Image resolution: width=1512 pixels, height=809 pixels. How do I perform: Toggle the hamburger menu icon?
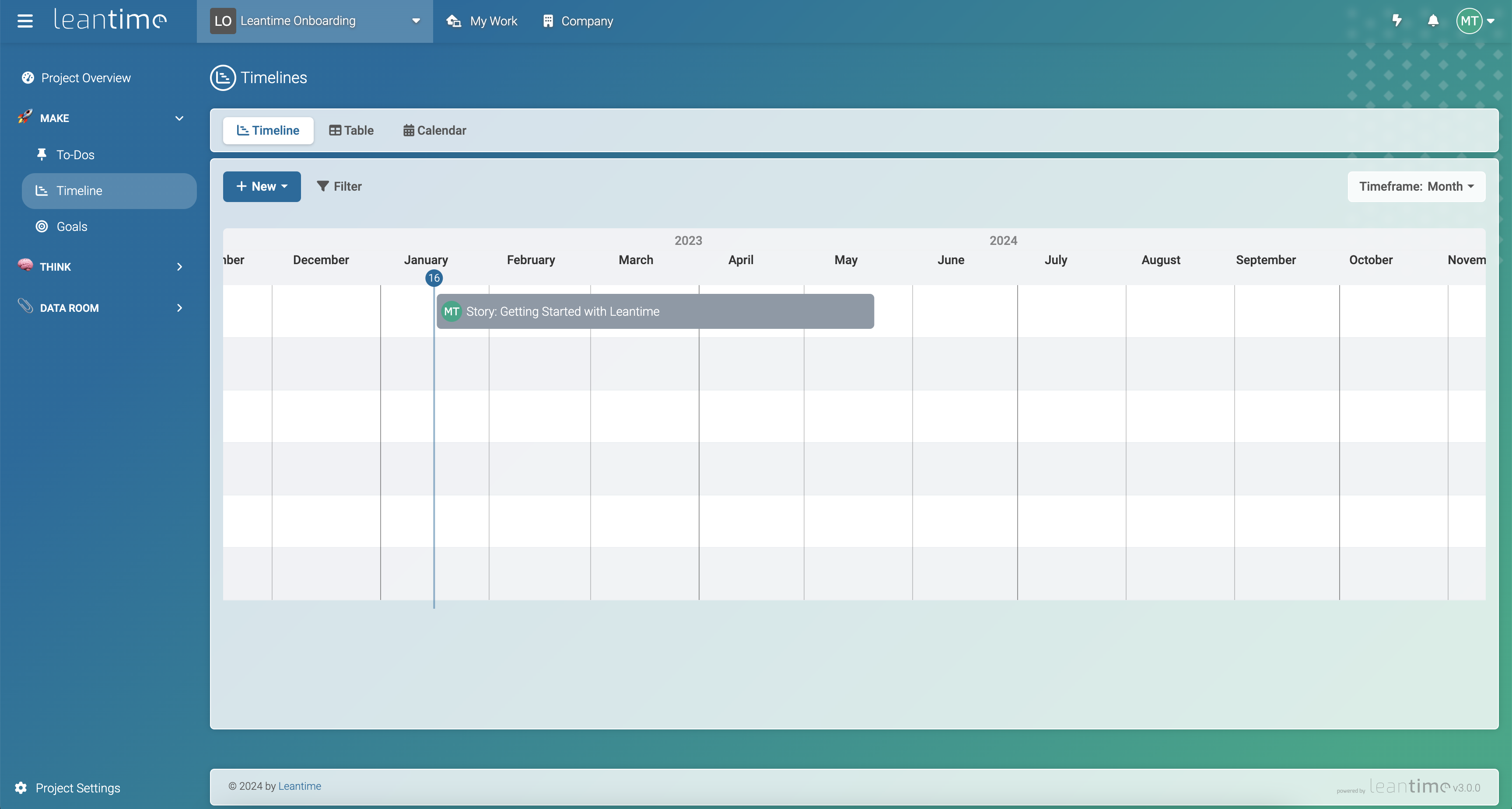pyautogui.click(x=24, y=21)
